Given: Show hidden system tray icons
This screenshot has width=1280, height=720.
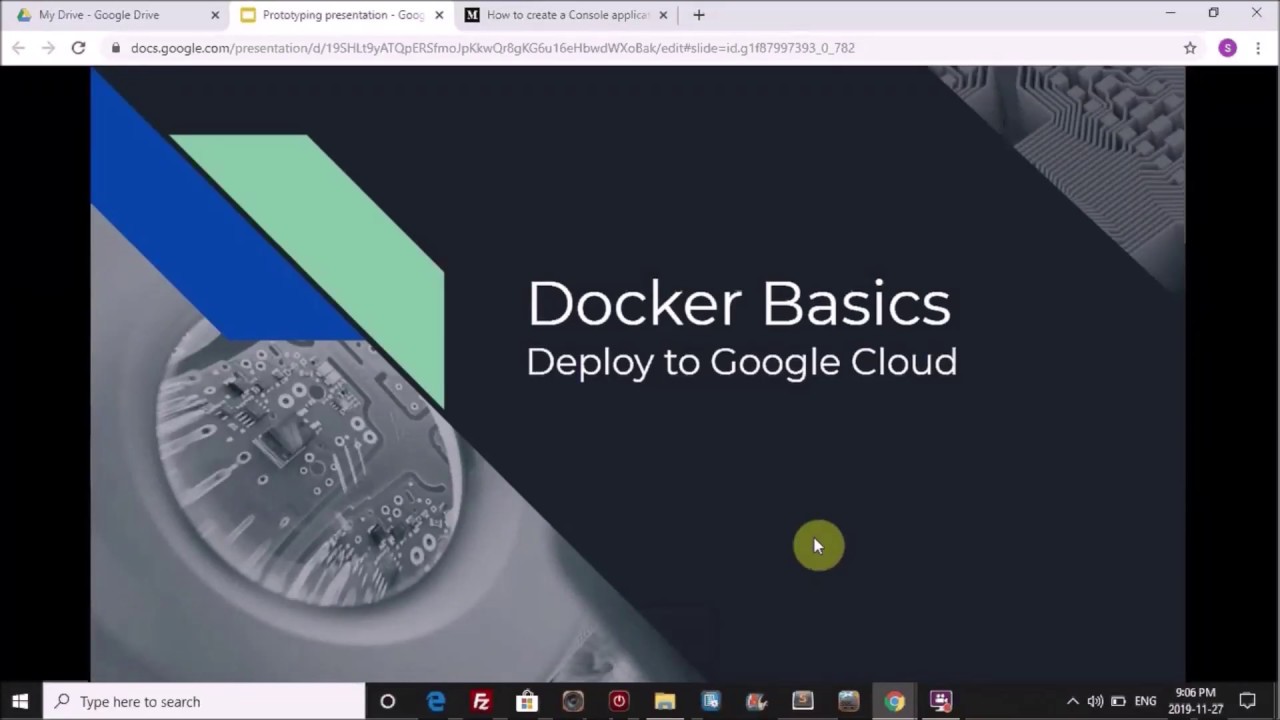Looking at the screenshot, I should point(1073,701).
